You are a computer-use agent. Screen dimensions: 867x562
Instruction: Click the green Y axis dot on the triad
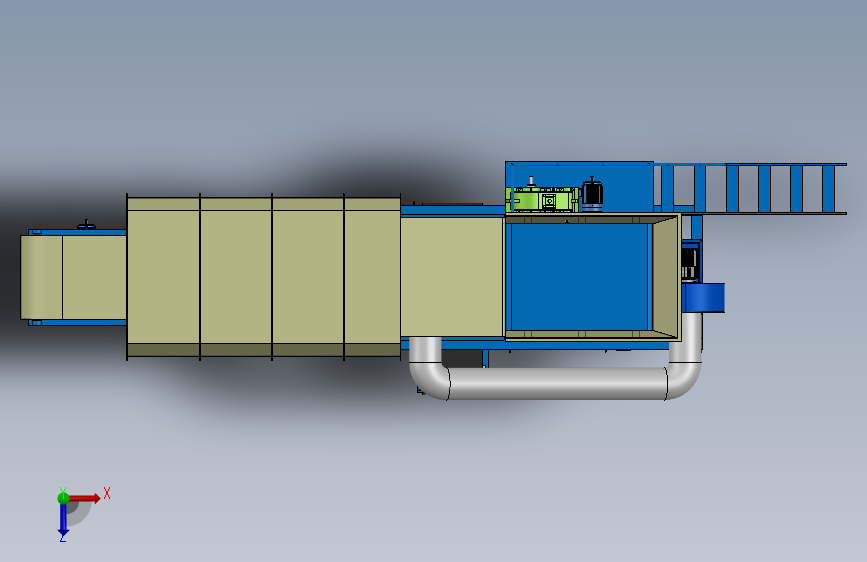pos(63,498)
